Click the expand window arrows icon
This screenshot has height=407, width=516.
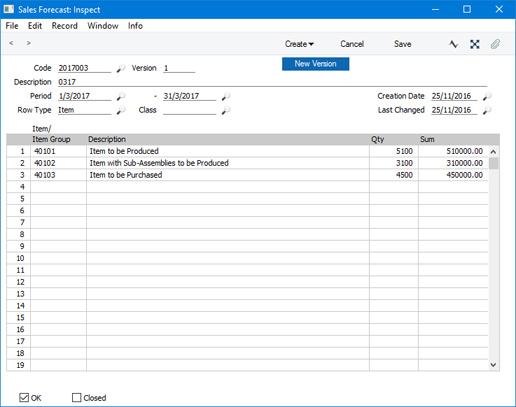(x=475, y=44)
